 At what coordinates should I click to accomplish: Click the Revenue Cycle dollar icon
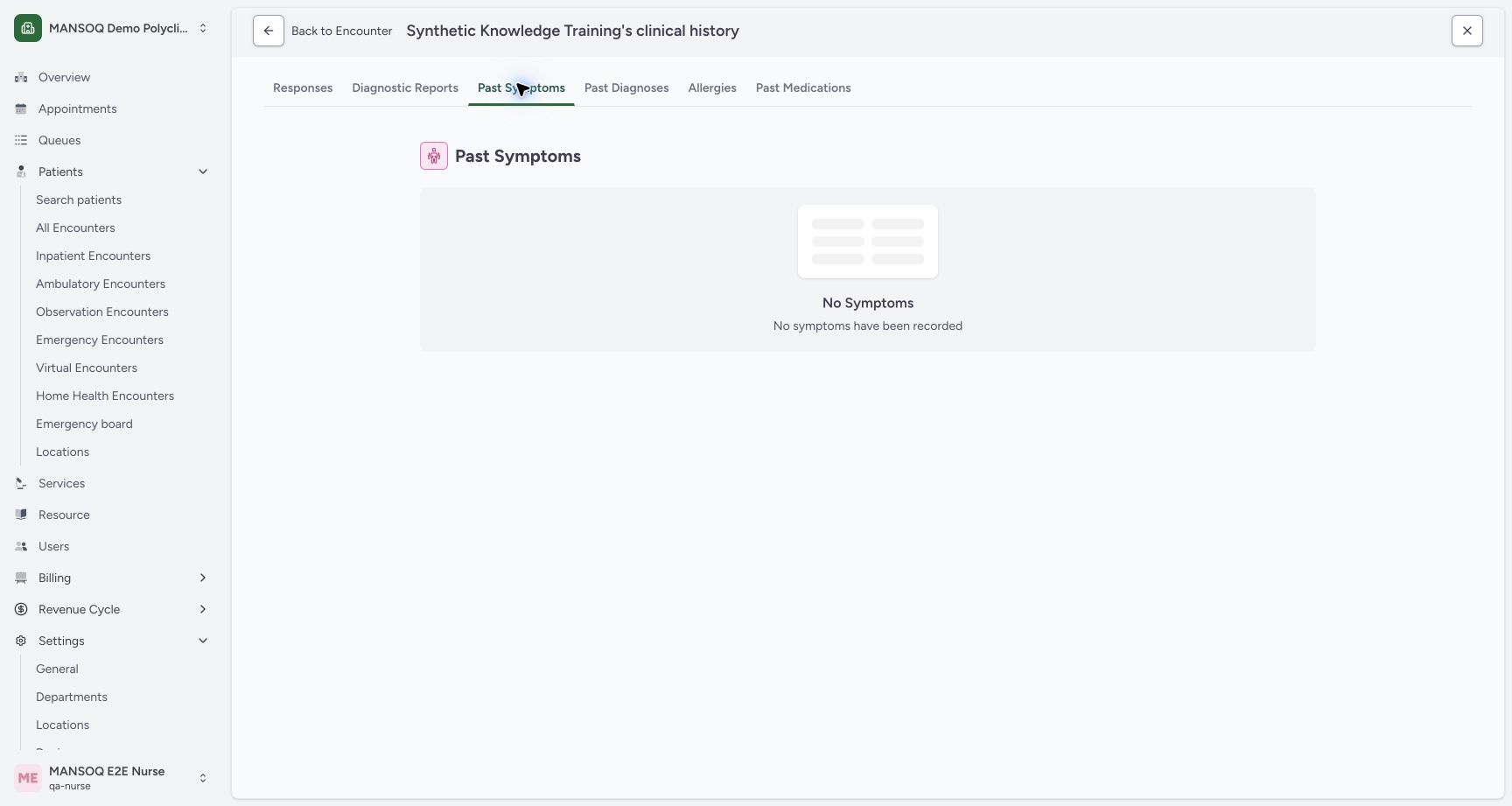21,609
